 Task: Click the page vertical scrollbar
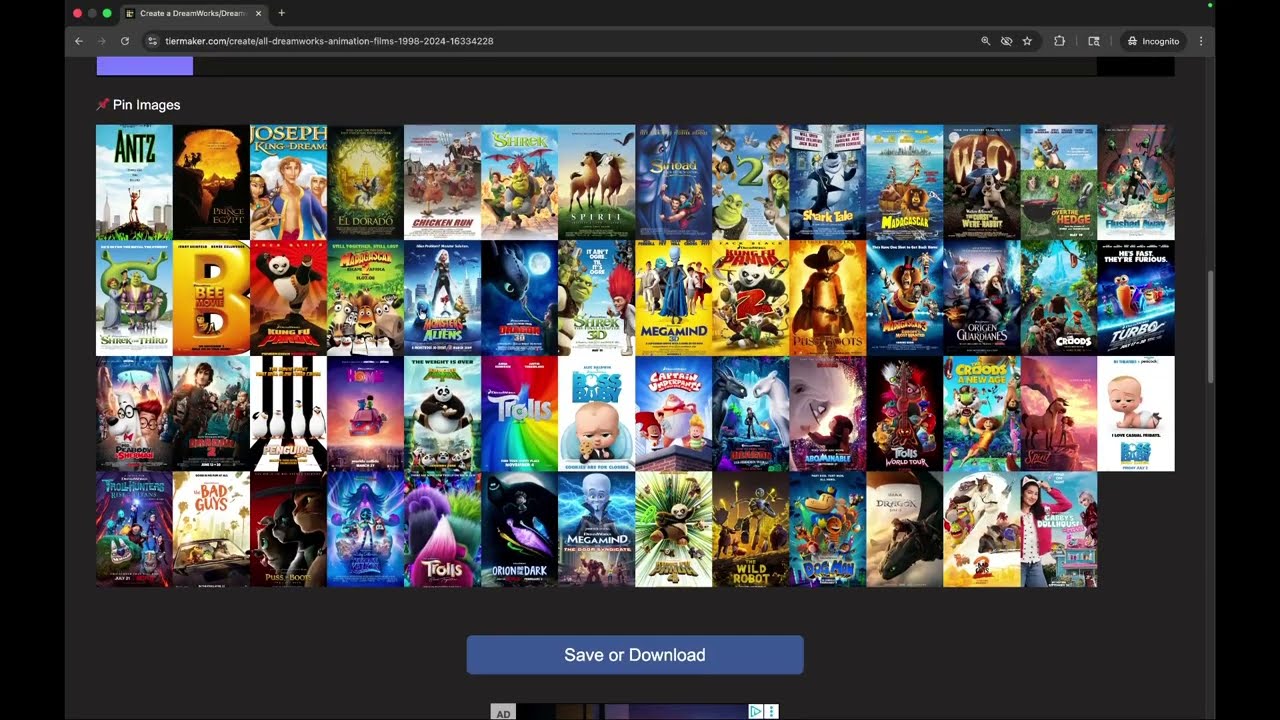1211,325
